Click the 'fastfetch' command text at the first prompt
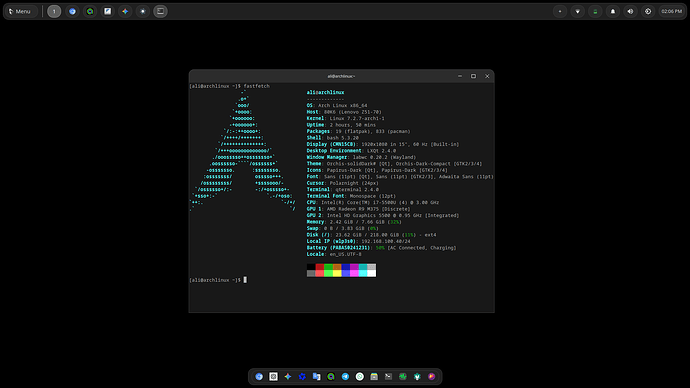The height and width of the screenshot is (388, 690). 257,86
